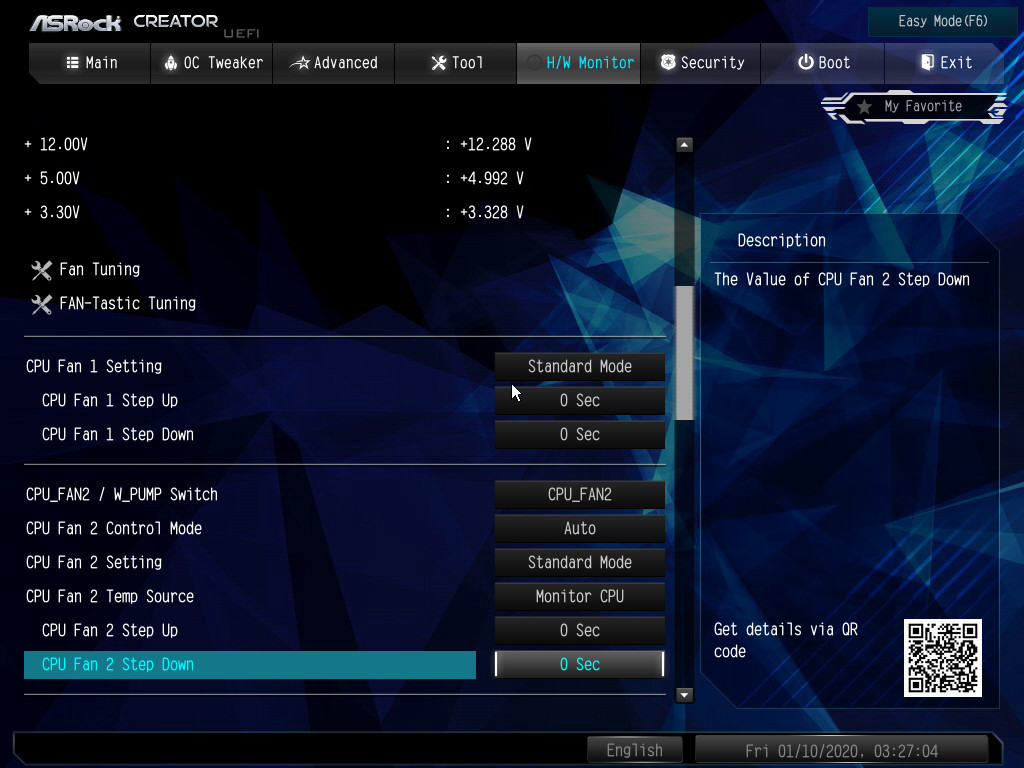Click scrollbar up arrow
The height and width of the screenshot is (768, 1024).
click(684, 145)
